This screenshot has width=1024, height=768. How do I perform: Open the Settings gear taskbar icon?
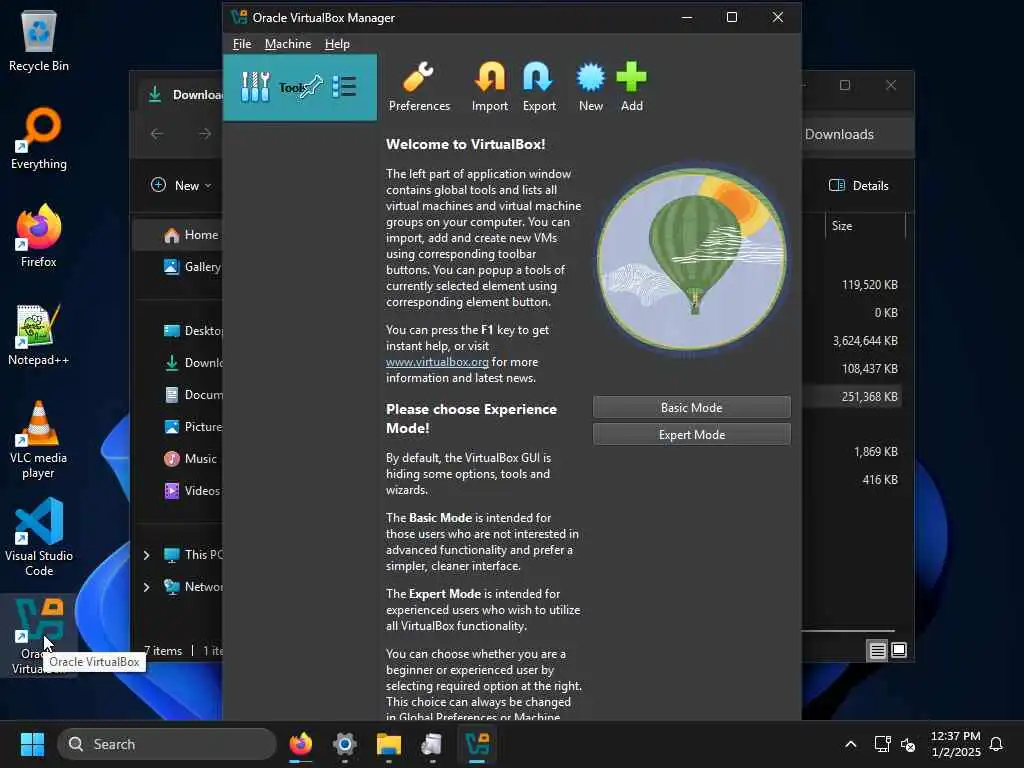[x=344, y=744]
